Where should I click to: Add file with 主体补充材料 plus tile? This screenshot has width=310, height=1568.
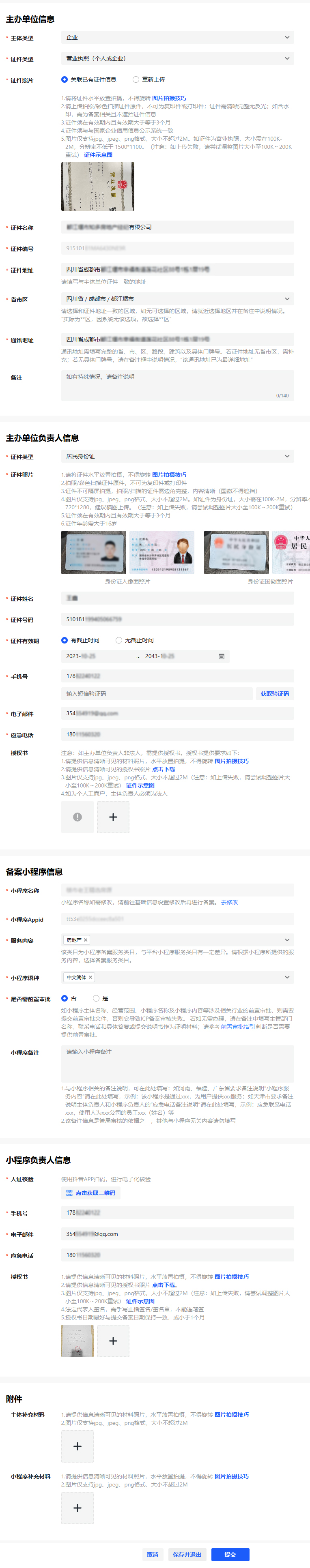(77, 1446)
